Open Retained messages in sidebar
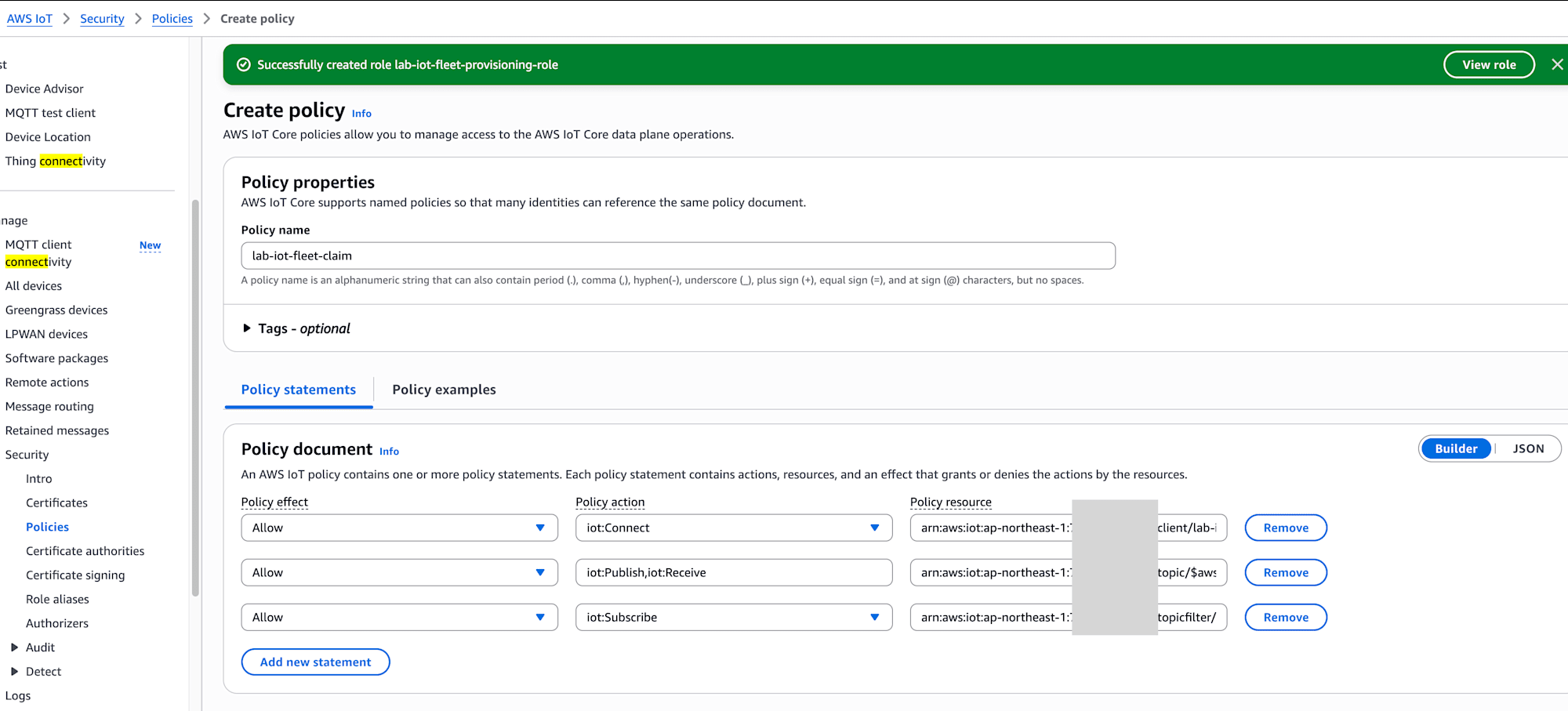Image resolution: width=1568 pixels, height=711 pixels. pyautogui.click(x=57, y=430)
